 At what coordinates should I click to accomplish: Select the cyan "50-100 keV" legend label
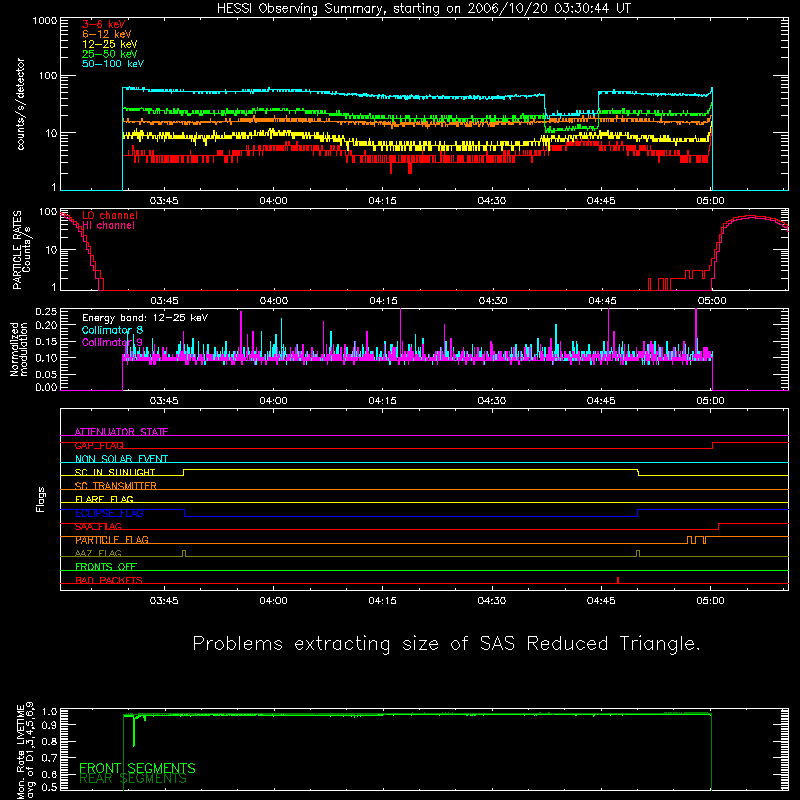pyautogui.click(x=113, y=64)
